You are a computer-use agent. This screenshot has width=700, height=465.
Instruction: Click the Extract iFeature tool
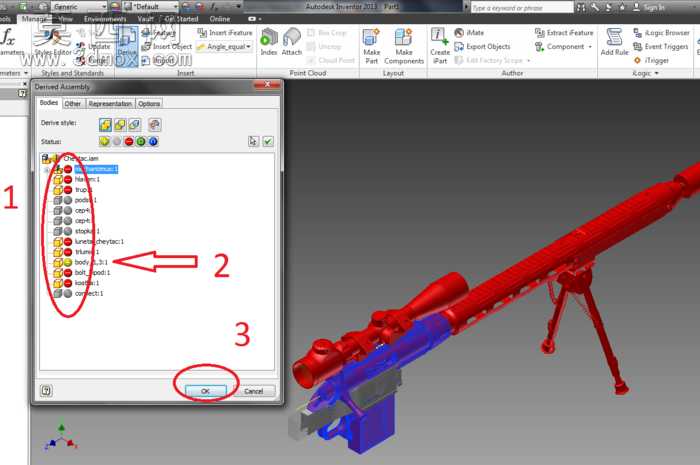(564, 33)
